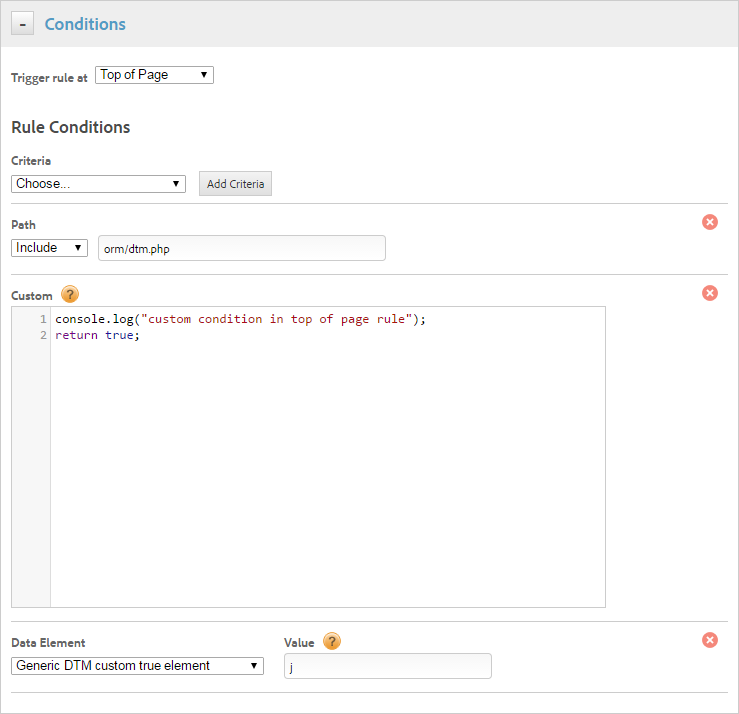Click the Path field containing orm/dtm.php
The image size is (739, 714).
(x=241, y=248)
